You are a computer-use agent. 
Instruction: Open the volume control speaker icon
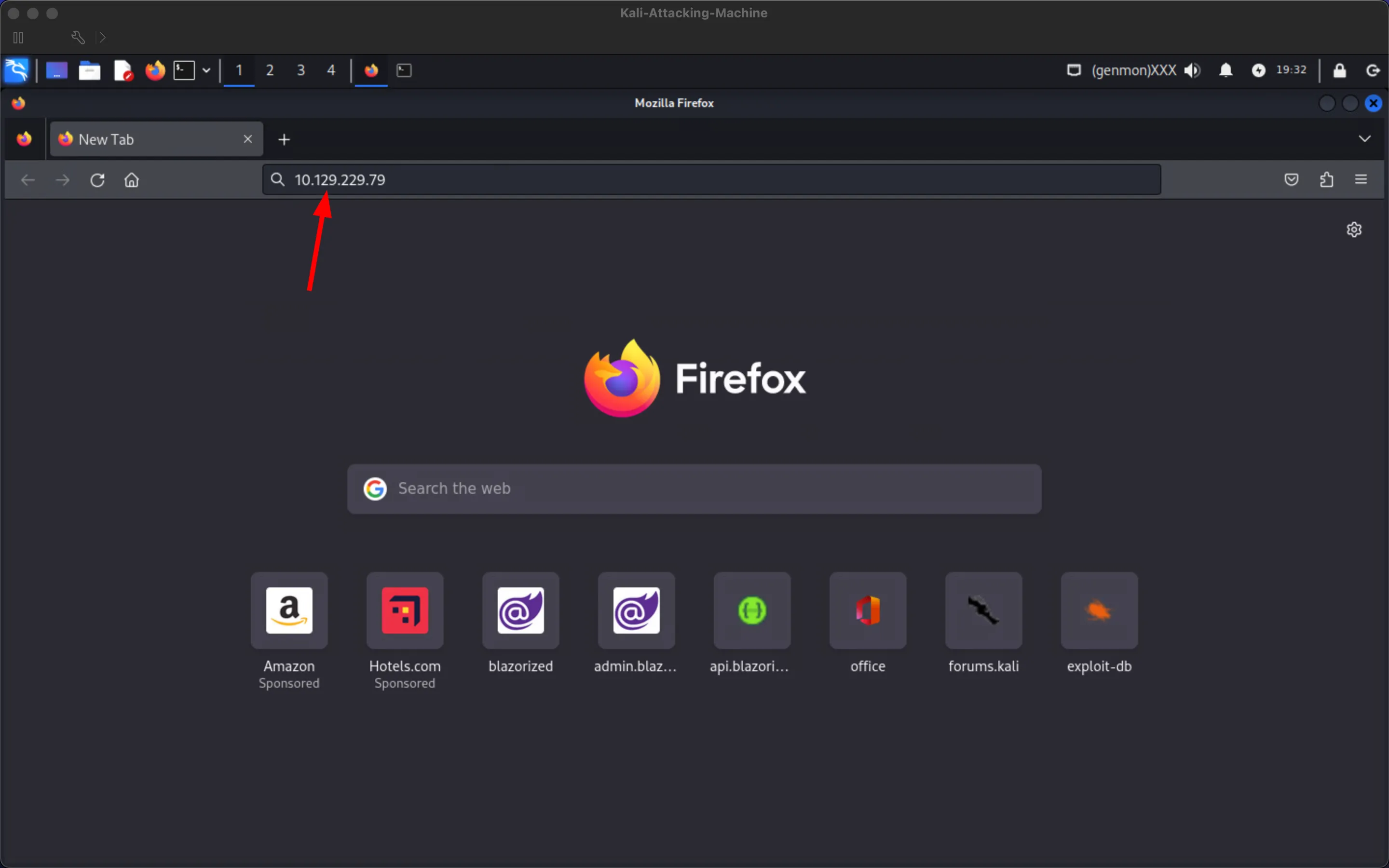tap(1193, 70)
